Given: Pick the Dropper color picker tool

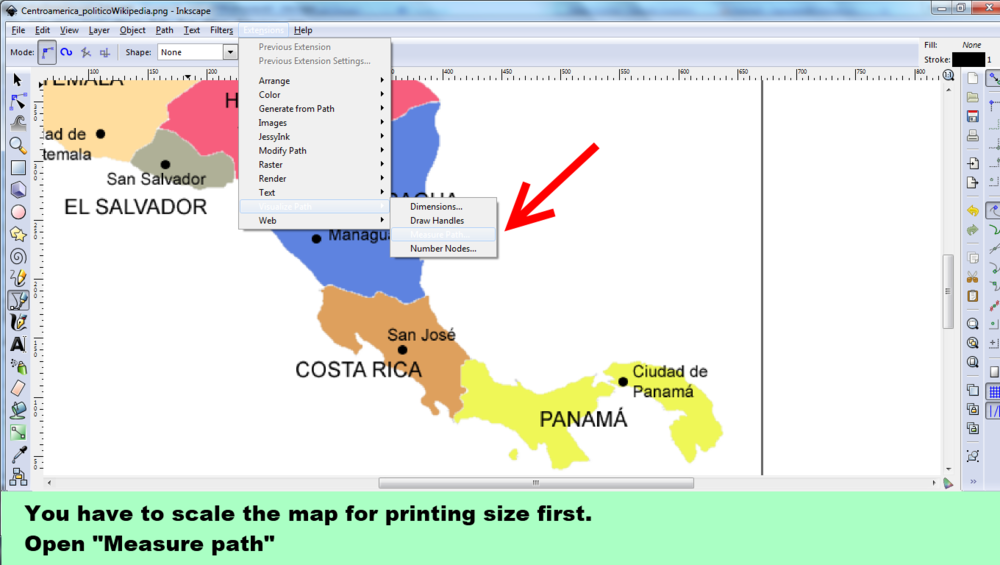Looking at the screenshot, I should [17, 454].
